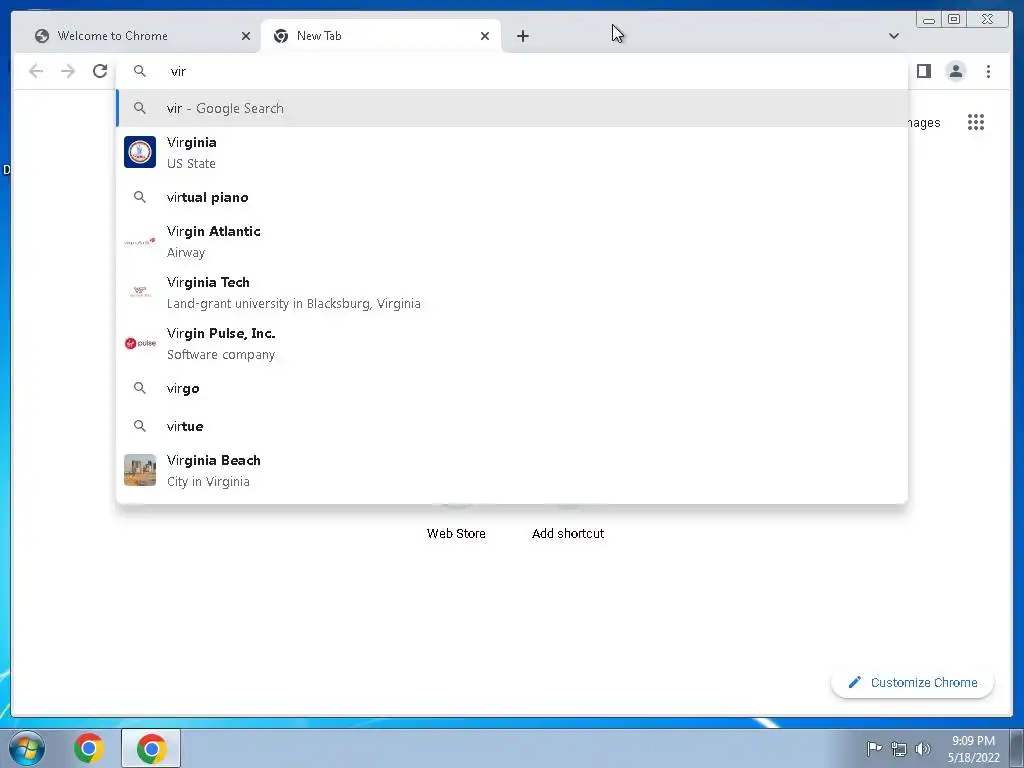
Task: Click the active Chrome taskbar icon
Action: click(x=151, y=748)
